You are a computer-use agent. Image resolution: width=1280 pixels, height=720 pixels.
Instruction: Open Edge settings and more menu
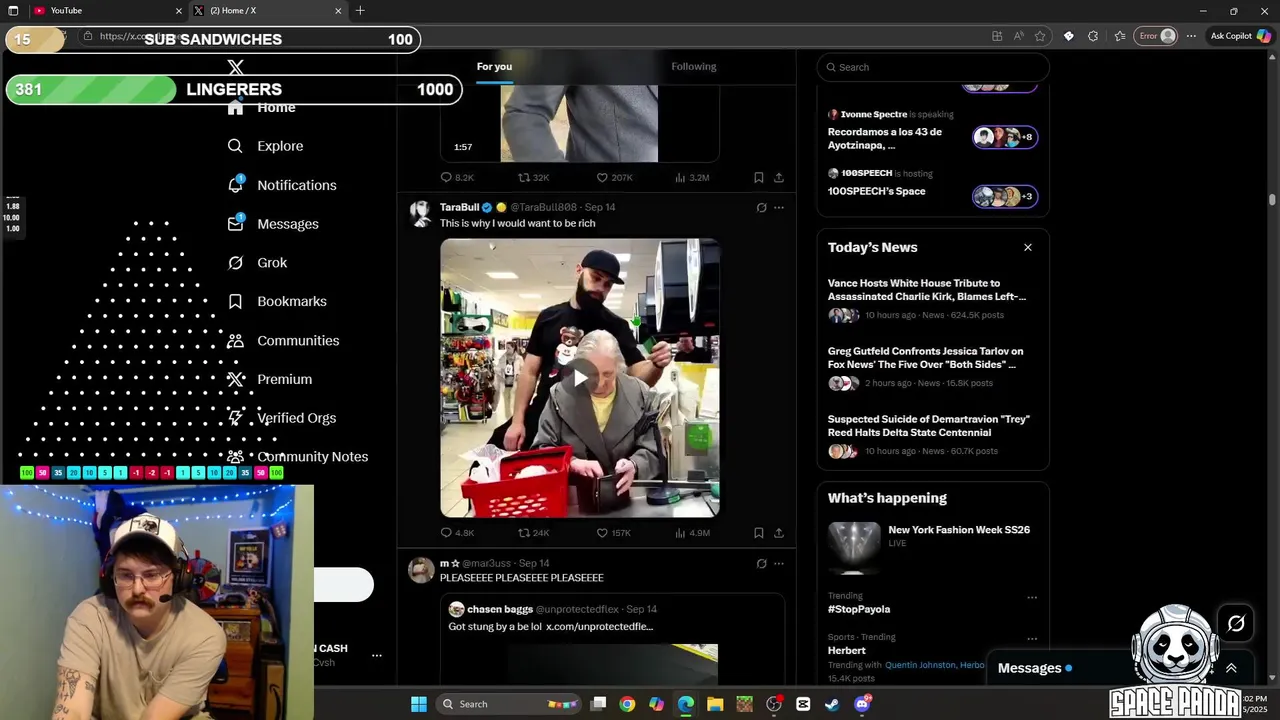pos(1191,36)
